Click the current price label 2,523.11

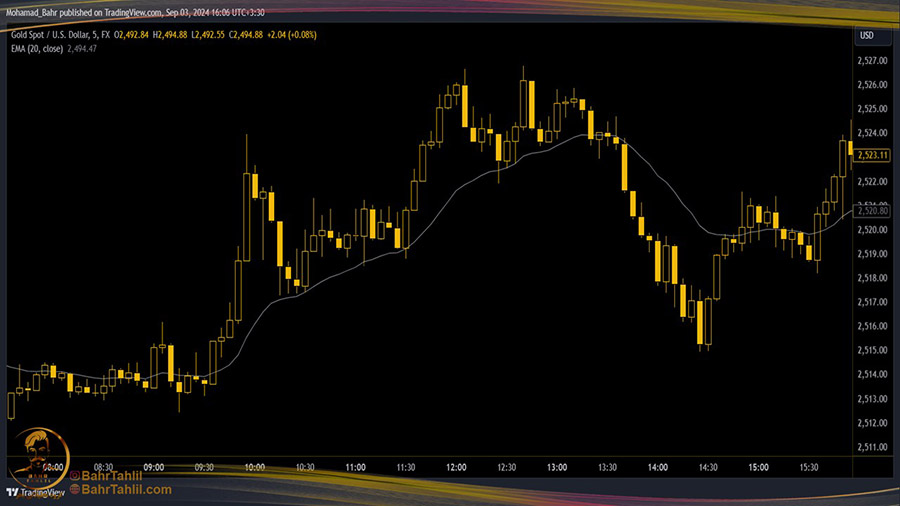pos(873,154)
